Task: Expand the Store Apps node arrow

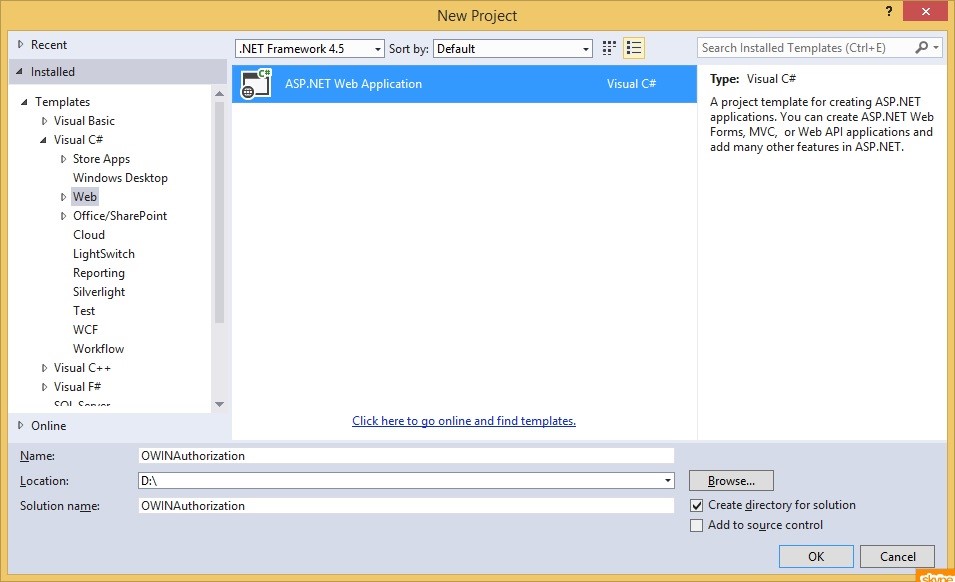Action: pos(63,159)
